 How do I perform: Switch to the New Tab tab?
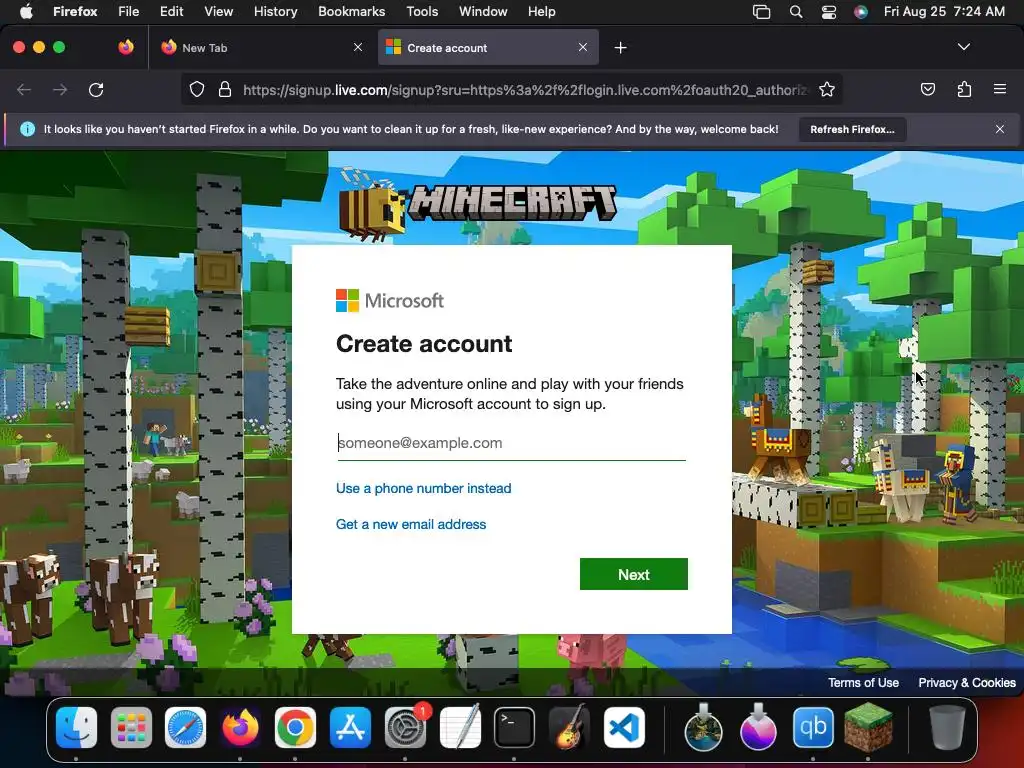[x=262, y=48]
